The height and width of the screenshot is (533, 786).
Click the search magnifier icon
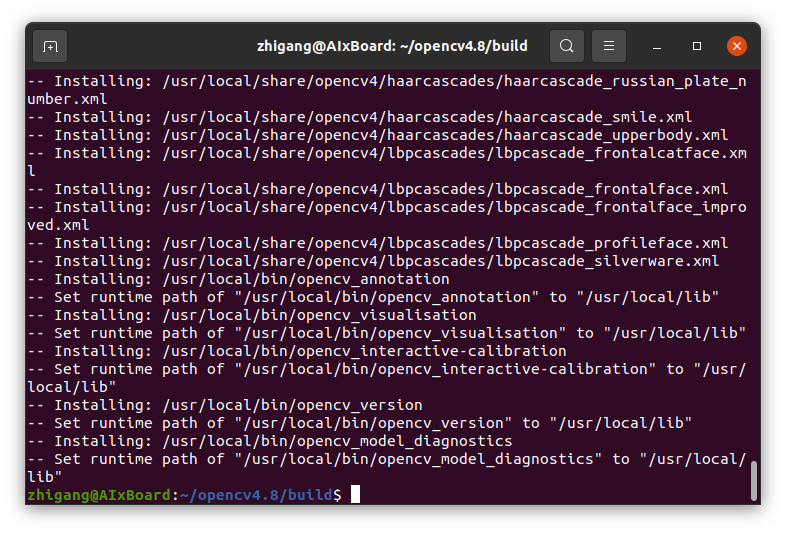(x=566, y=46)
